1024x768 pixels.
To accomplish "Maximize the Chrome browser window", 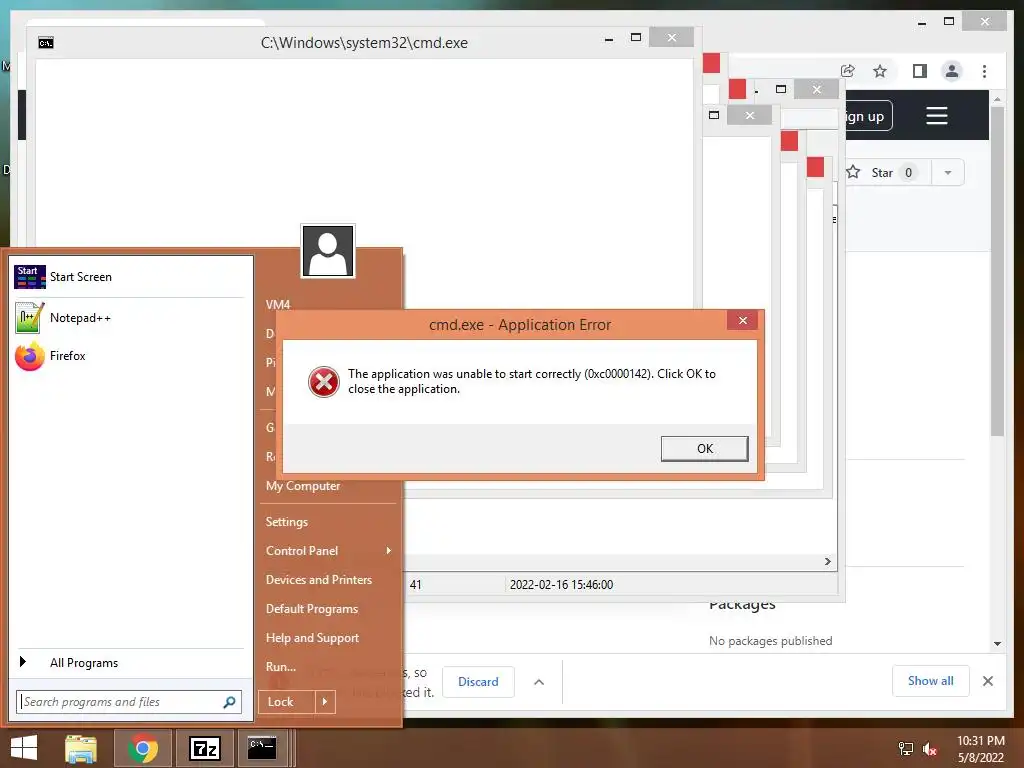I will 949,22.
